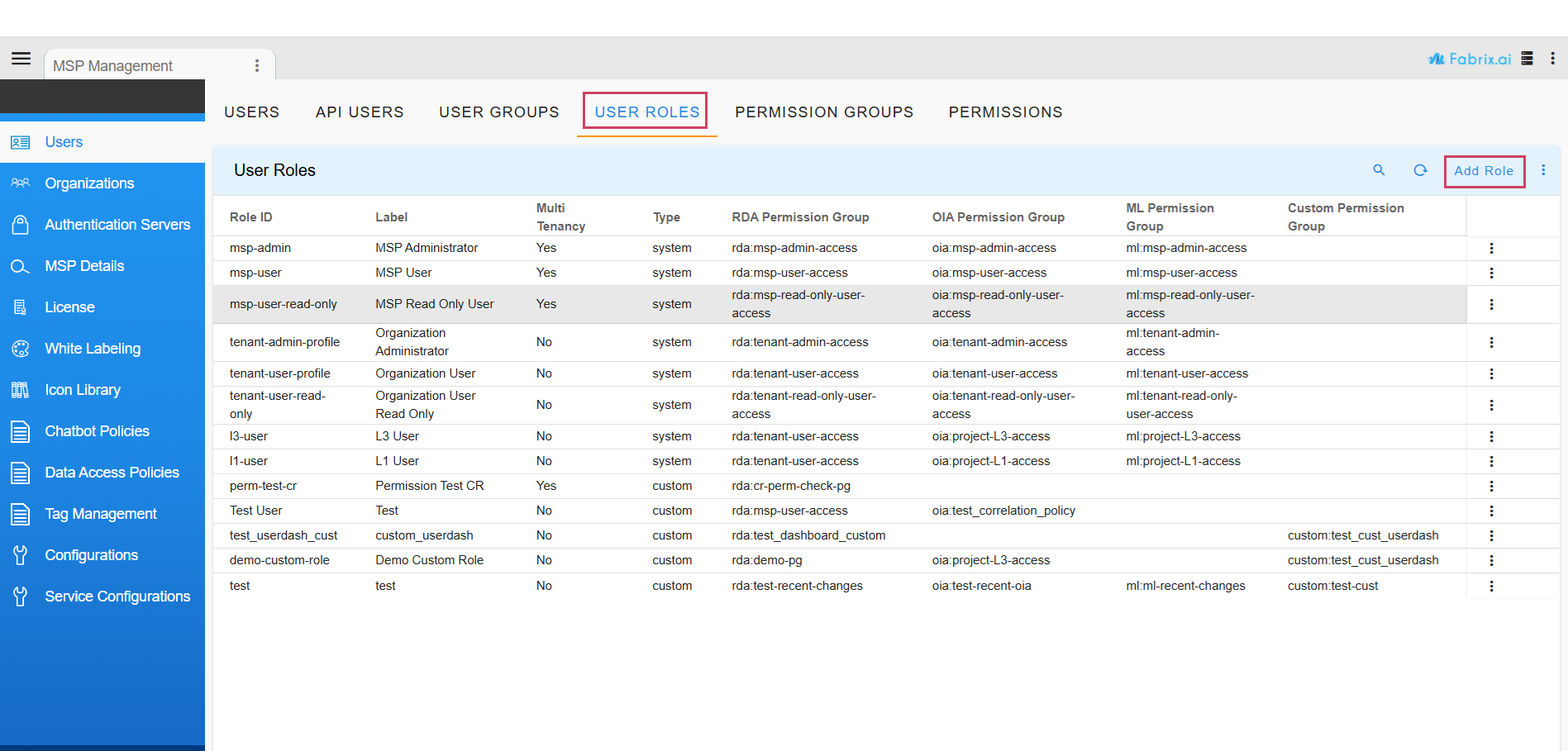The height and width of the screenshot is (751, 1568).
Task: Select the License icon in the sidebar
Action: point(21,307)
